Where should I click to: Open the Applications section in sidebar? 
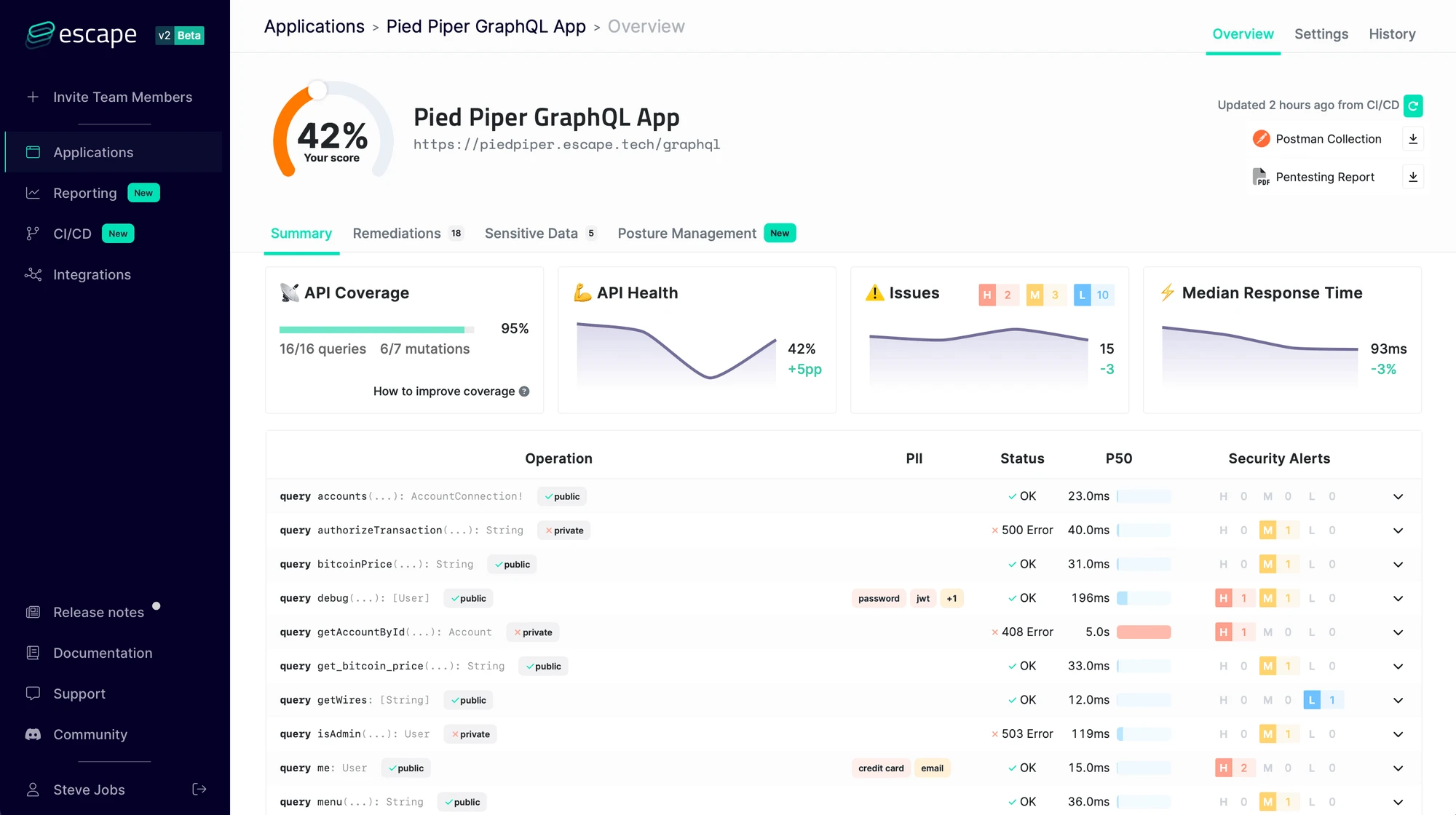coord(92,152)
